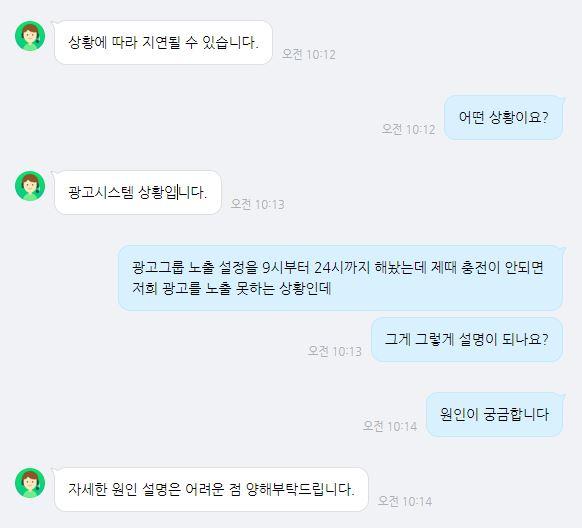Select the 어떤 상황이요? message bubble
This screenshot has width=582, height=528.
[503, 118]
